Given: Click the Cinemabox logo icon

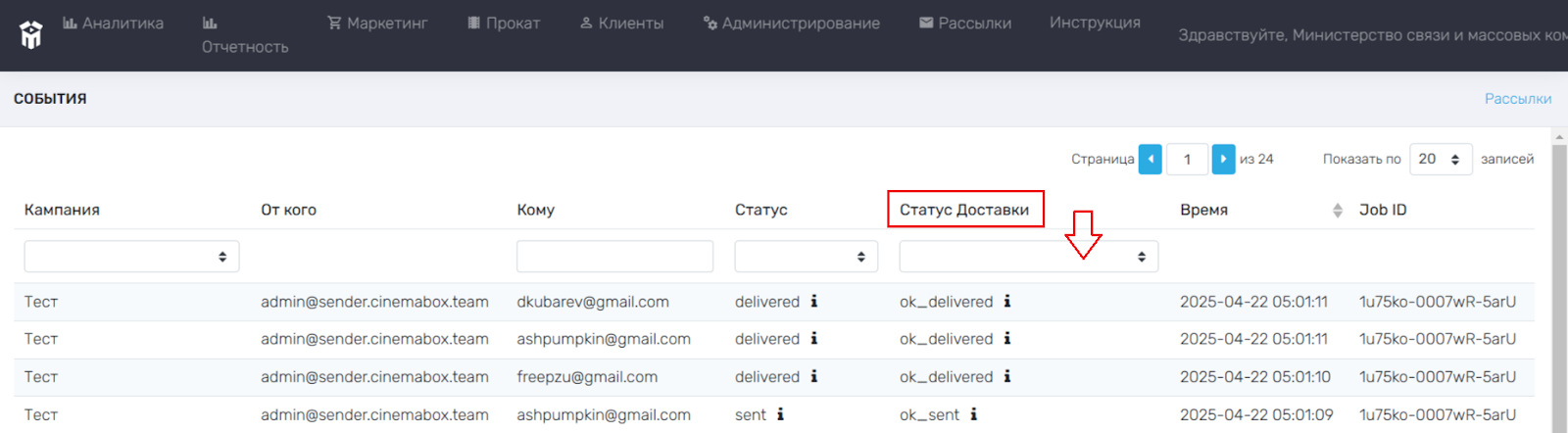Looking at the screenshot, I should pyautogui.click(x=31, y=35).
